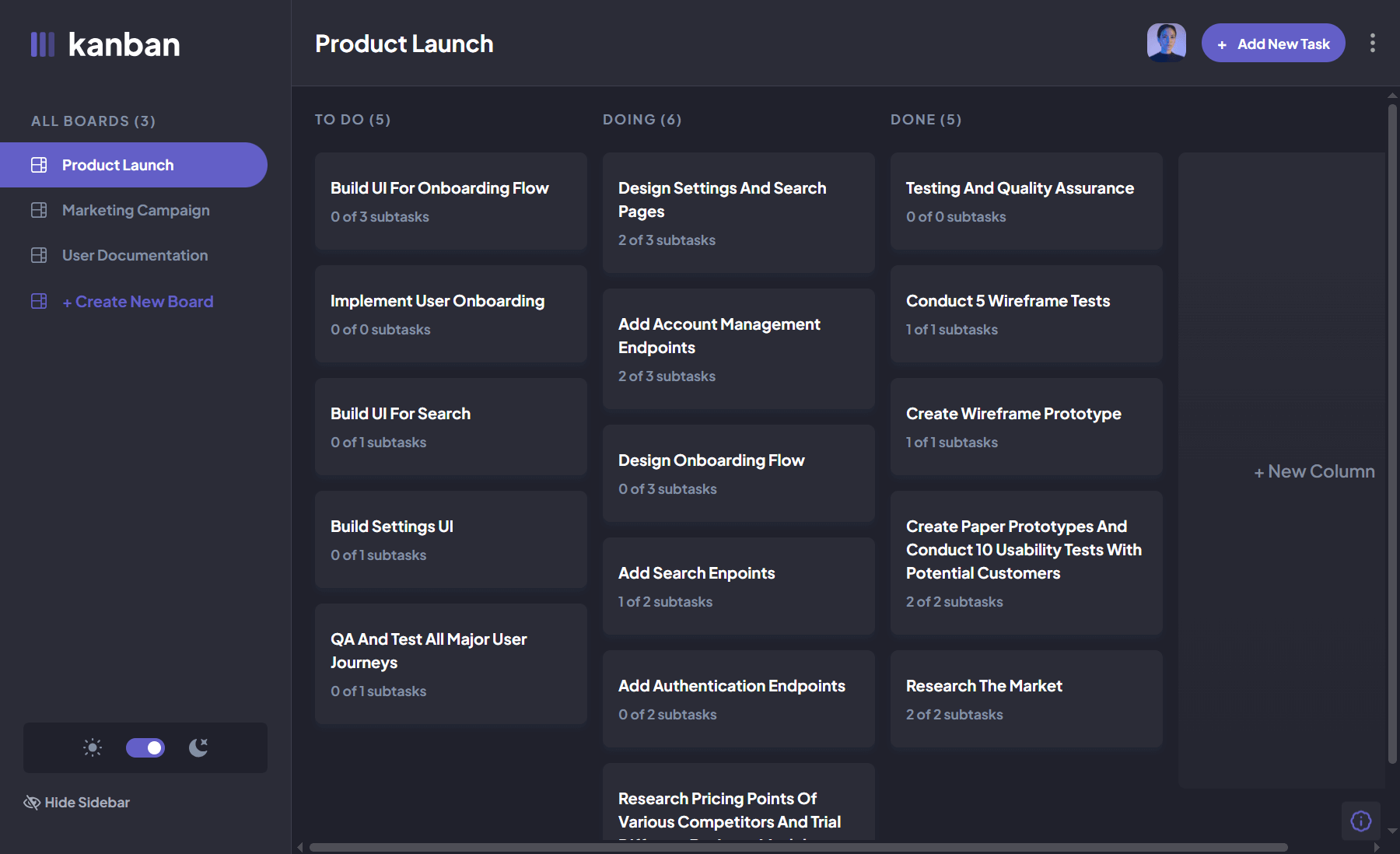Click the board icon beside Marketing Campaign
Viewport: 1400px width, 854px height.
tap(38, 210)
